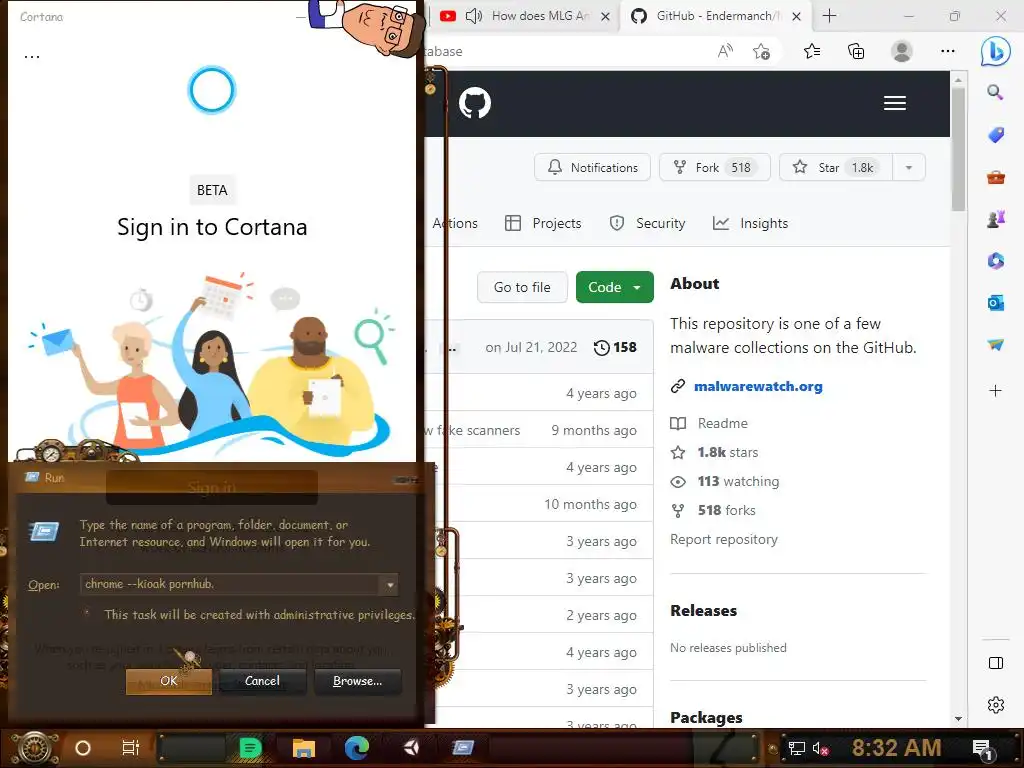
Task: Open the repository Insights tab
Action: point(750,223)
